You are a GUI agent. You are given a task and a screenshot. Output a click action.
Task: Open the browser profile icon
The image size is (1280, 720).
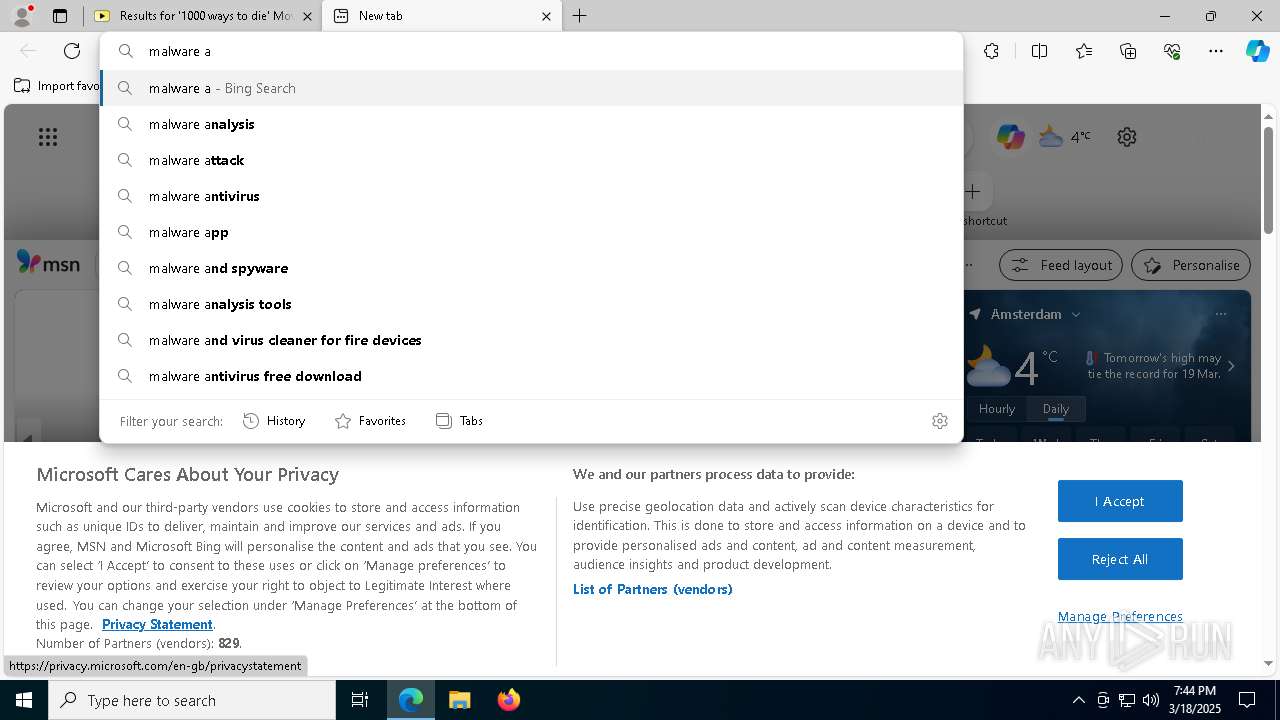click(x=22, y=16)
